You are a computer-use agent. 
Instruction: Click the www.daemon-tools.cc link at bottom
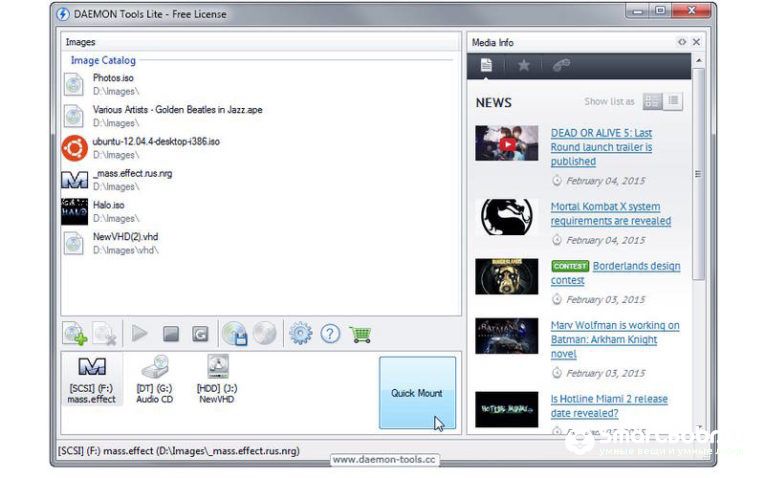(x=384, y=459)
